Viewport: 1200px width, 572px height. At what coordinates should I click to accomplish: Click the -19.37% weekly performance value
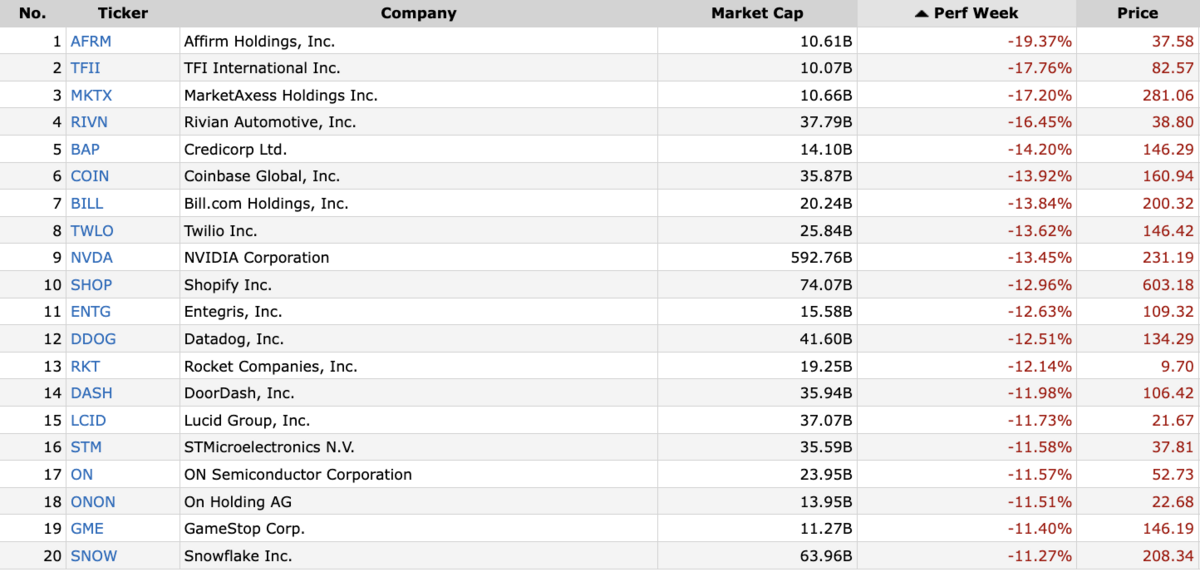(1039, 41)
